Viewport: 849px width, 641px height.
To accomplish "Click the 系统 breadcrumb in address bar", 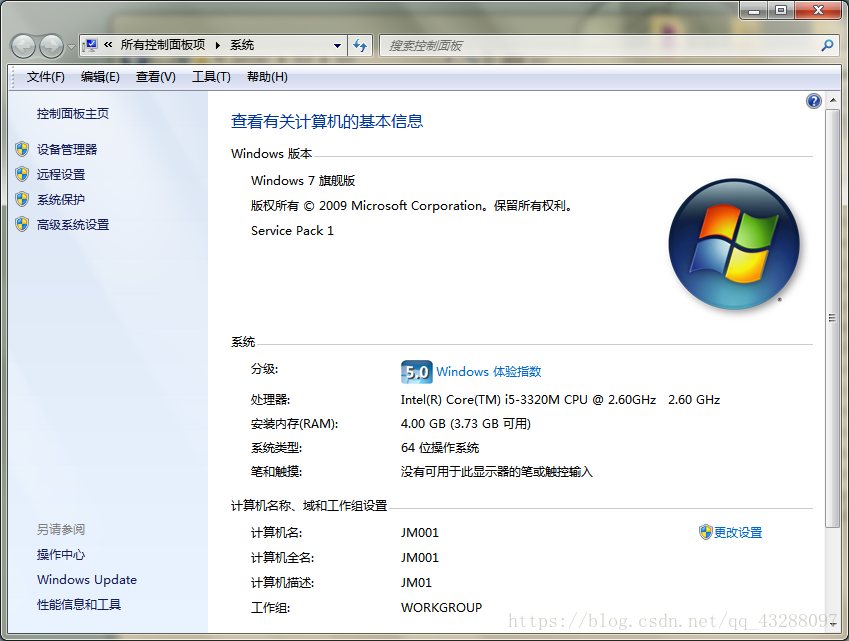I will tap(242, 45).
